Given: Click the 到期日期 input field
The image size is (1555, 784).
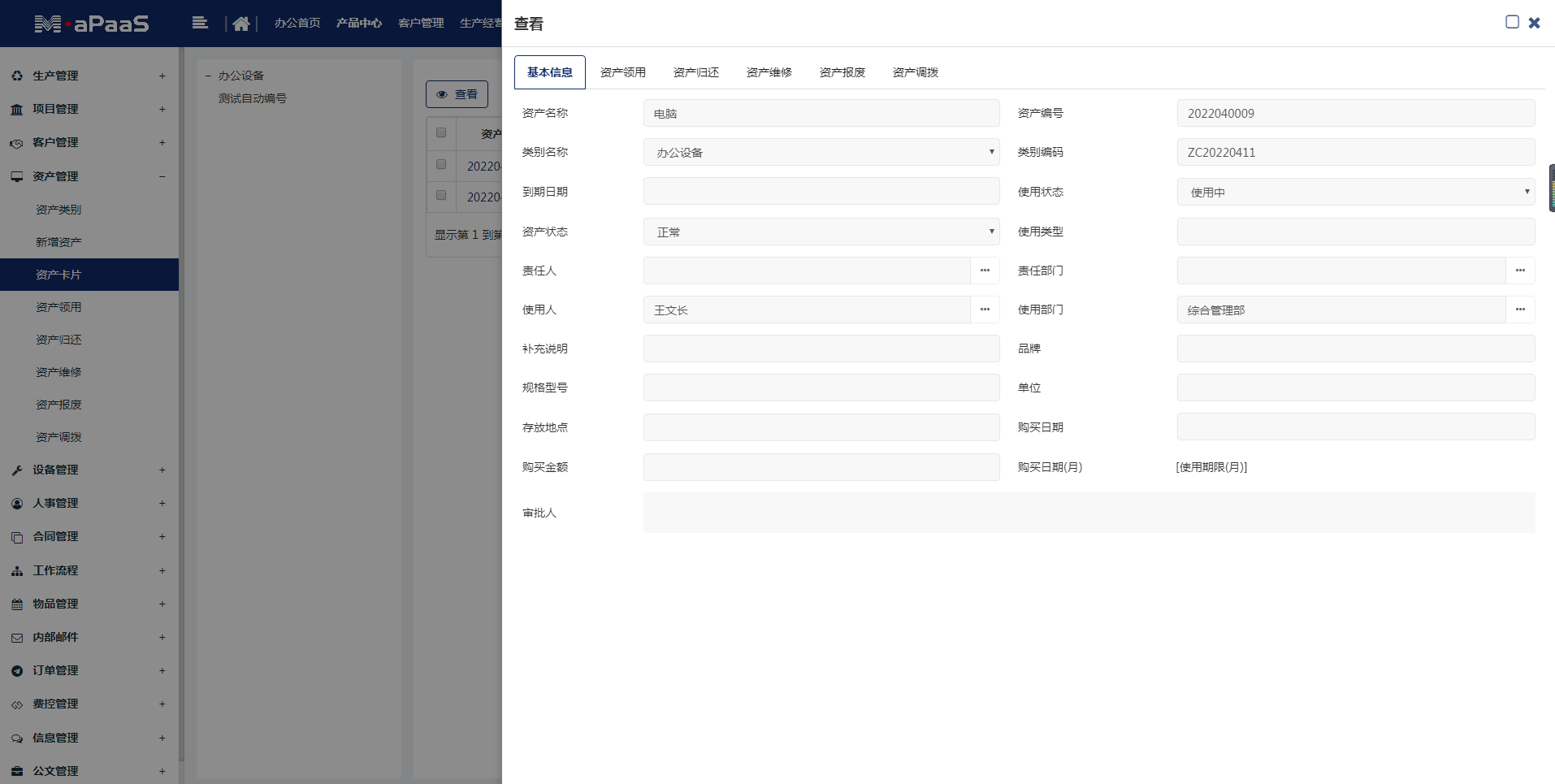Looking at the screenshot, I should coord(821,192).
